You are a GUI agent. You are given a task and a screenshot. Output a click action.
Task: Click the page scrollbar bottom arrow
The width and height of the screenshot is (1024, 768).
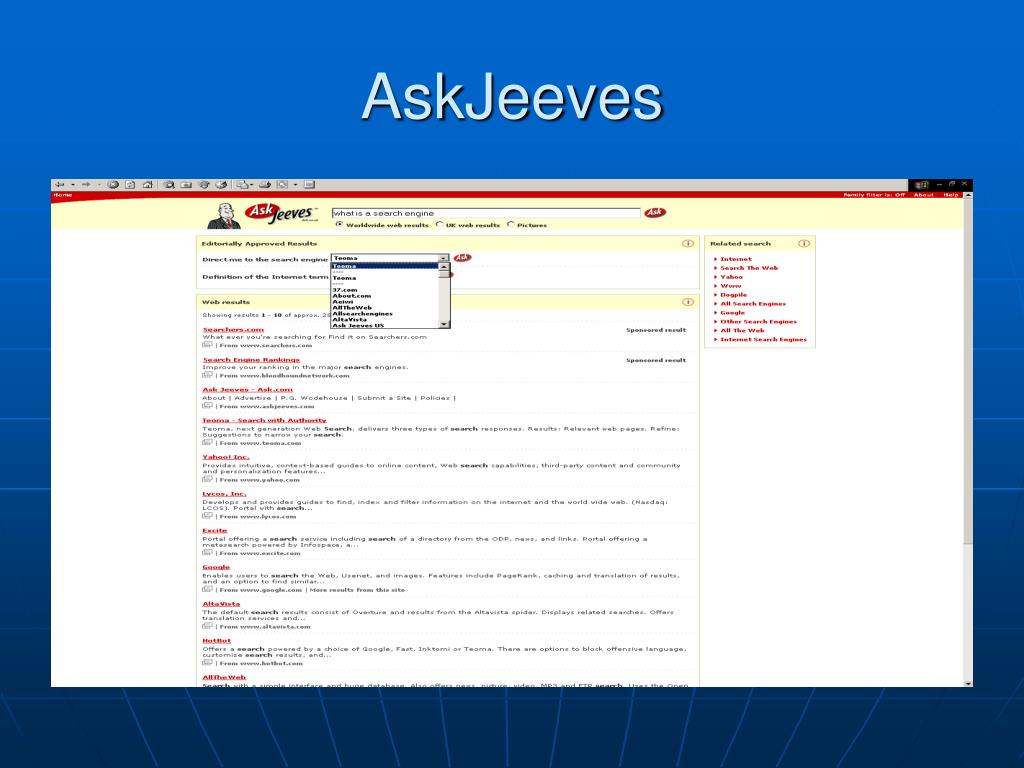point(968,683)
